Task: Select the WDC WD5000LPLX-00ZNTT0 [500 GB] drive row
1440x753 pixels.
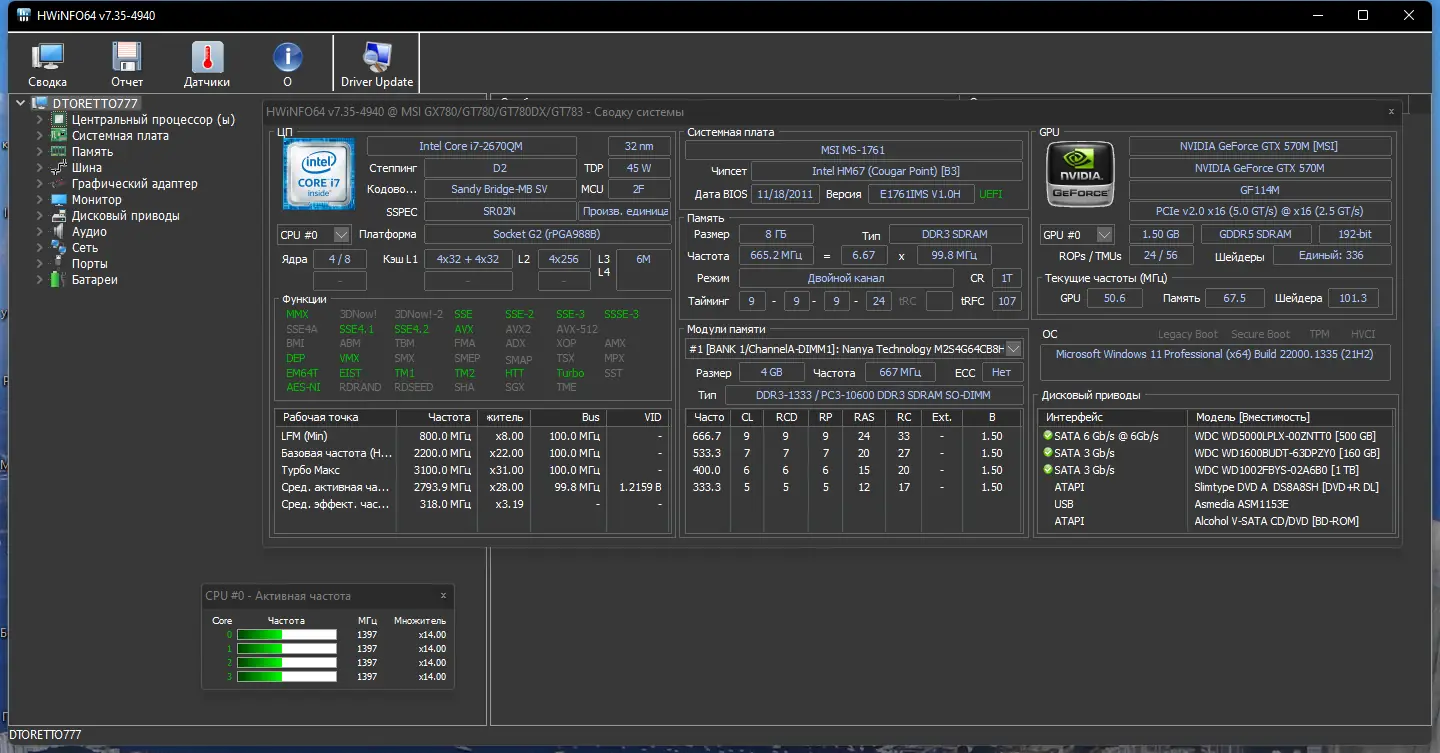Action: tap(1215, 436)
